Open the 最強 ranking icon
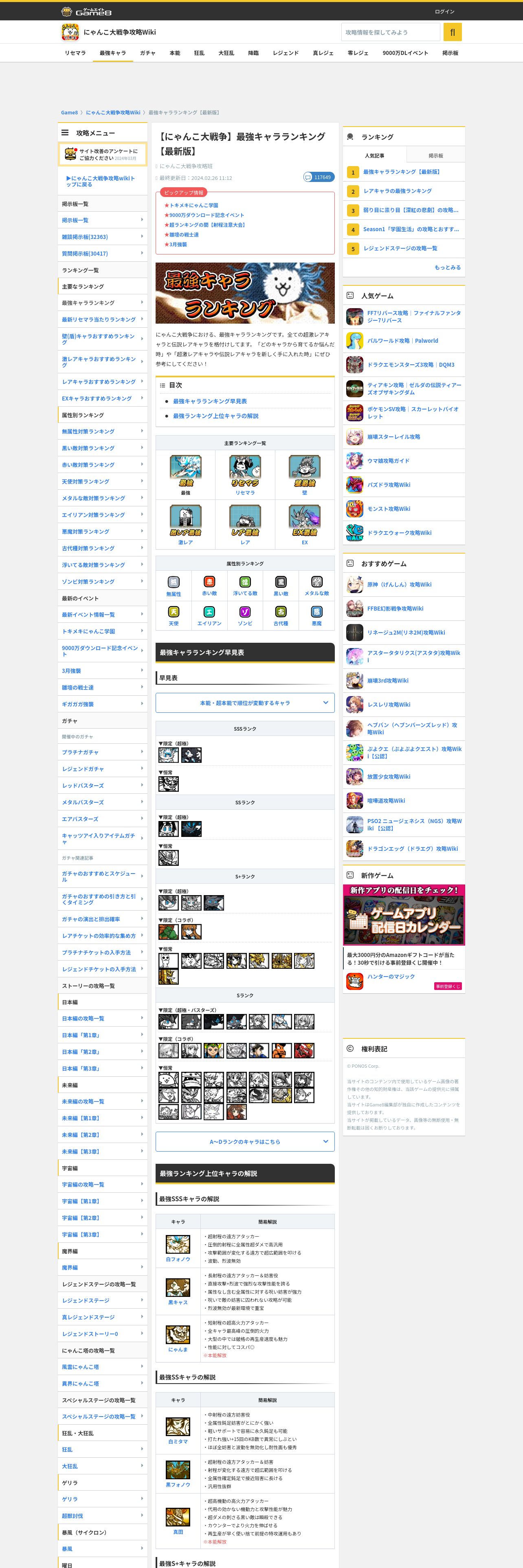Viewport: 523px width, 1568px height. [186, 471]
